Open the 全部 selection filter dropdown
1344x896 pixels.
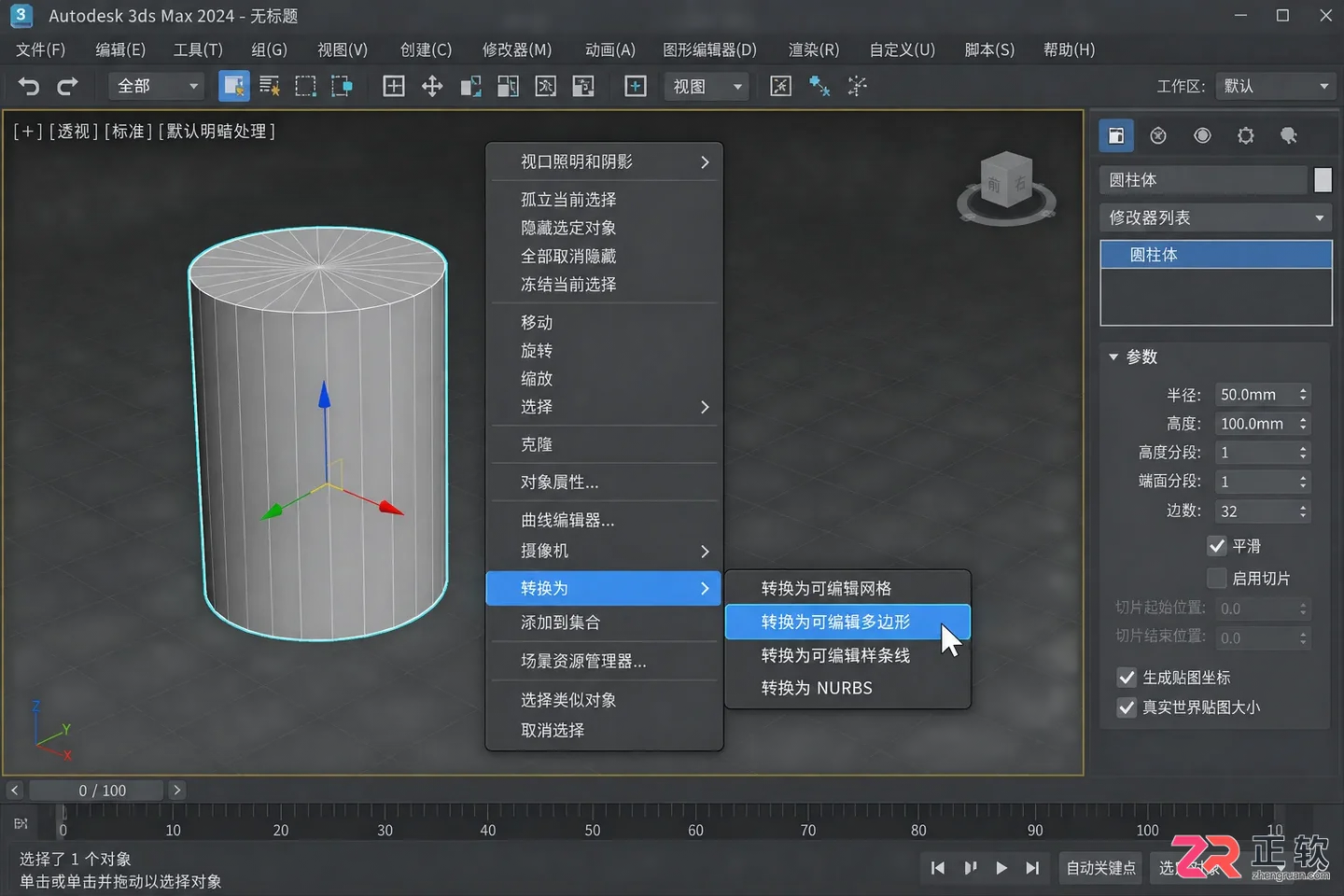pos(157,86)
